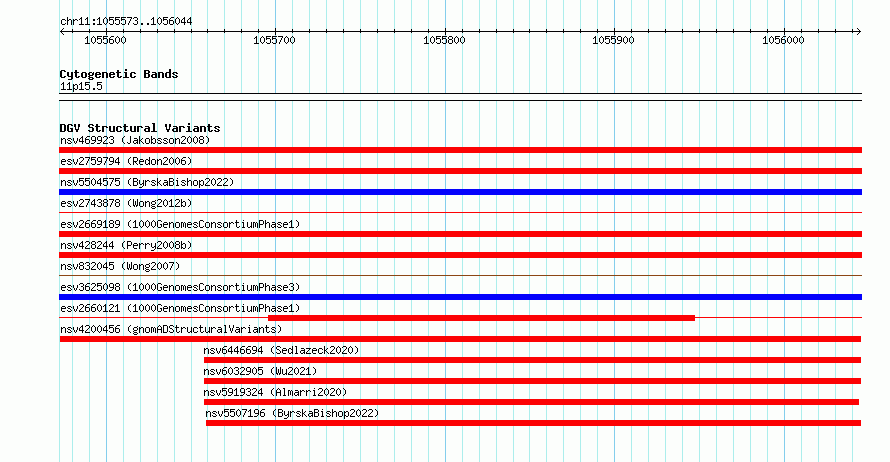The height and width of the screenshot is (462, 890).
Task: Open the esv2669189 variant label
Action: 180,224
